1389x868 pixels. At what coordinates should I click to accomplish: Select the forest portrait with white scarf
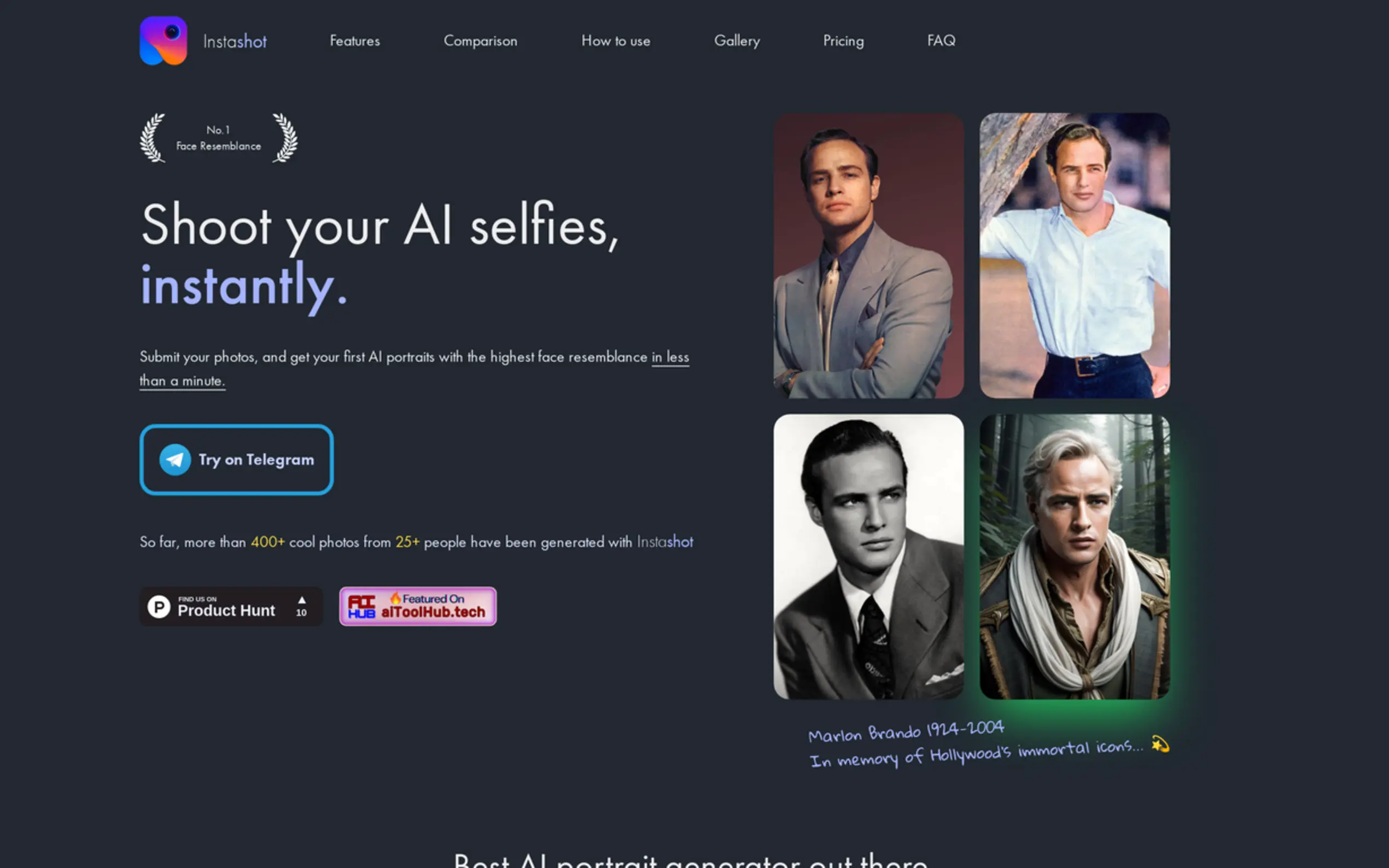coord(1075,557)
